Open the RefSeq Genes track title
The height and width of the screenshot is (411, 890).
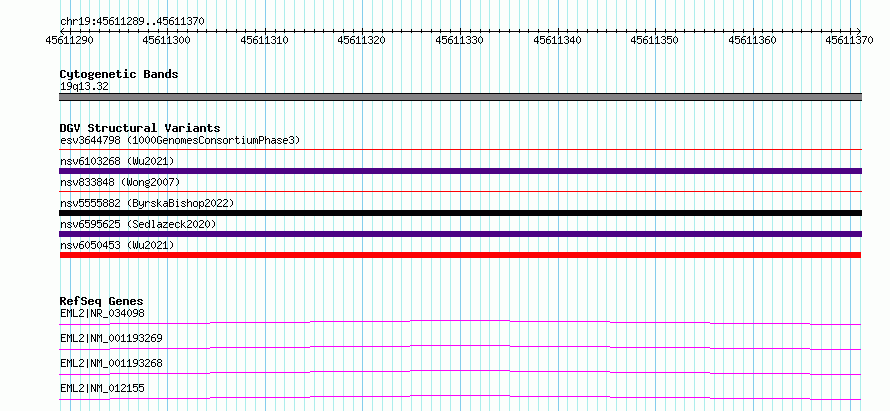102,301
